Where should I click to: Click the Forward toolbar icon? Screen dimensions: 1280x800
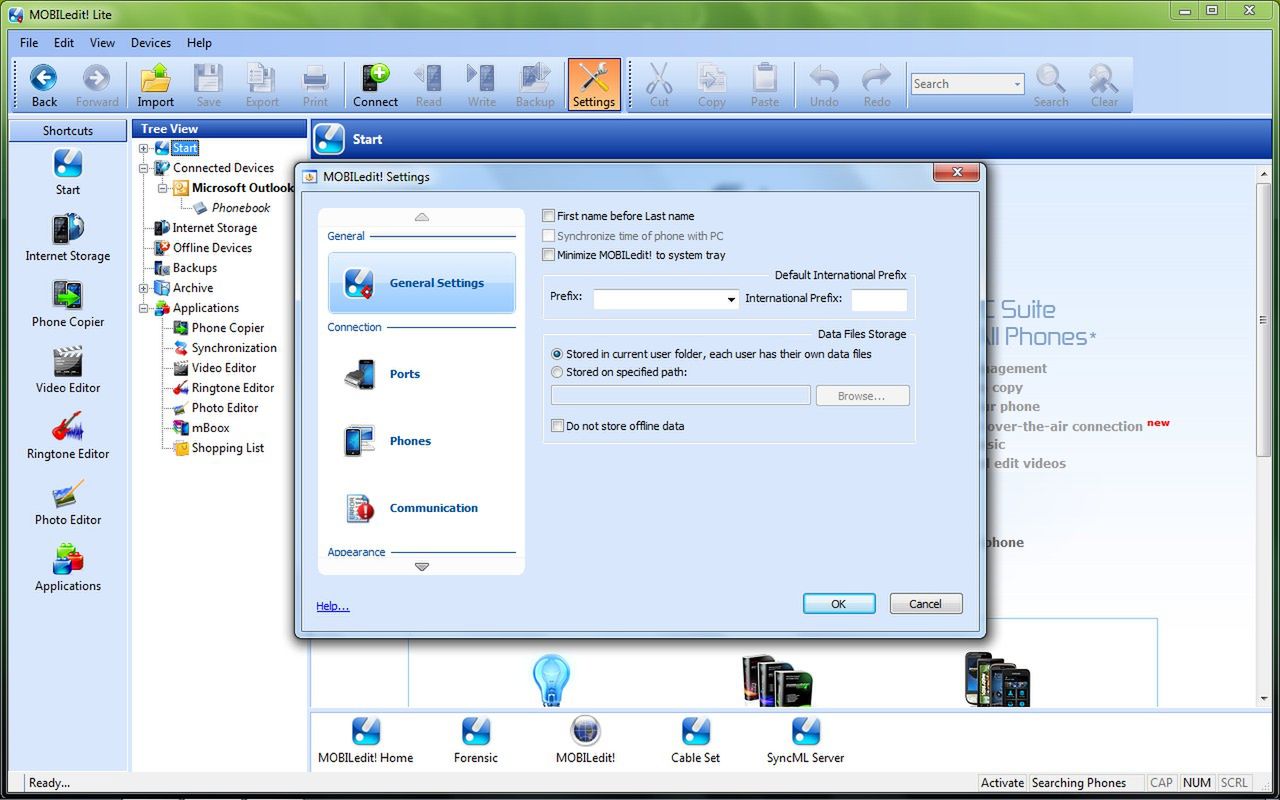(97, 85)
